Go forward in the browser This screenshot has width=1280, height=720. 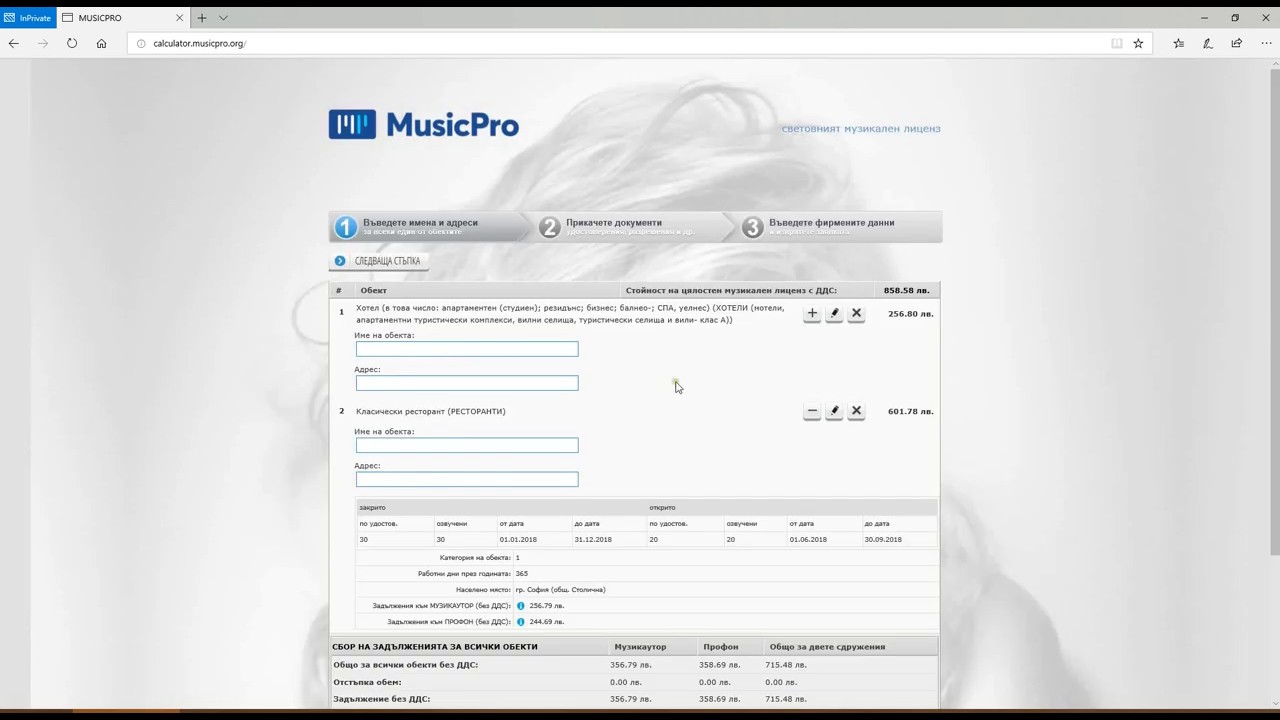(x=43, y=43)
